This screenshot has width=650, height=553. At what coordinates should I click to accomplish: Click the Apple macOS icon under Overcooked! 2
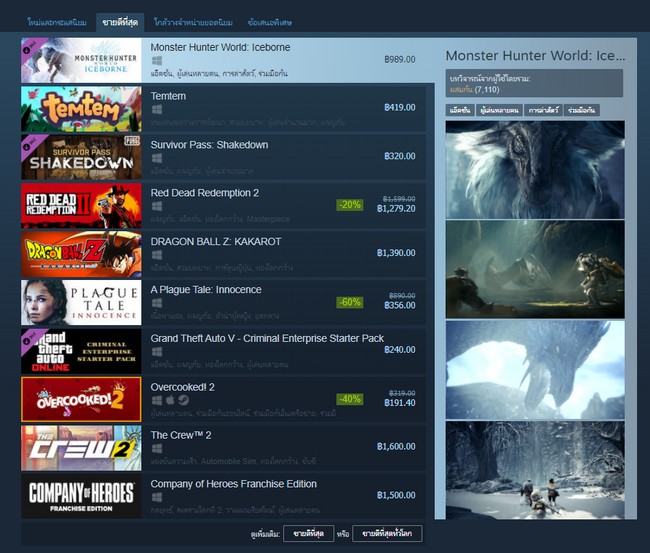click(x=170, y=400)
